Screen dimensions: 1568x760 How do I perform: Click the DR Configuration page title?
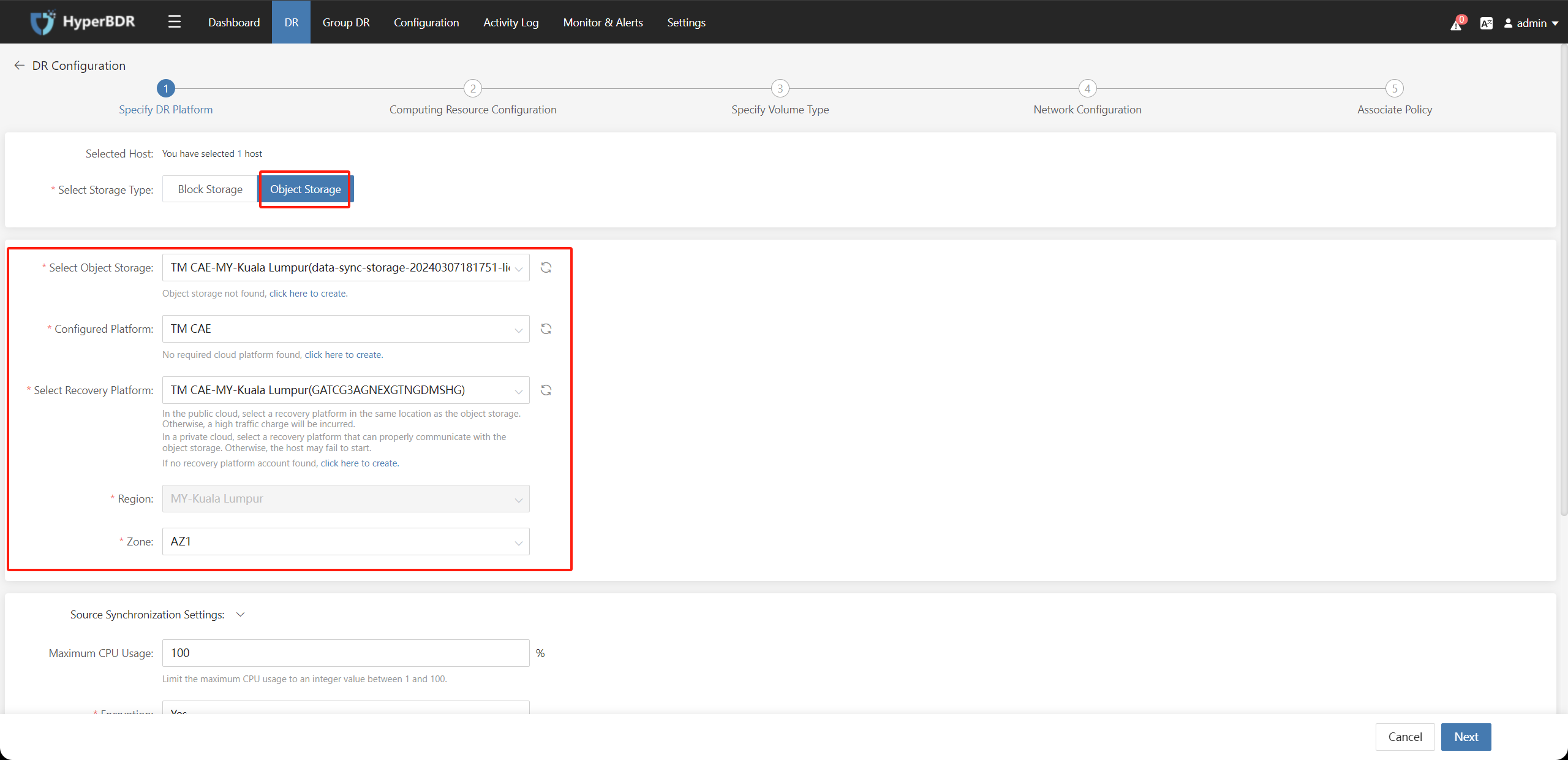coord(79,66)
